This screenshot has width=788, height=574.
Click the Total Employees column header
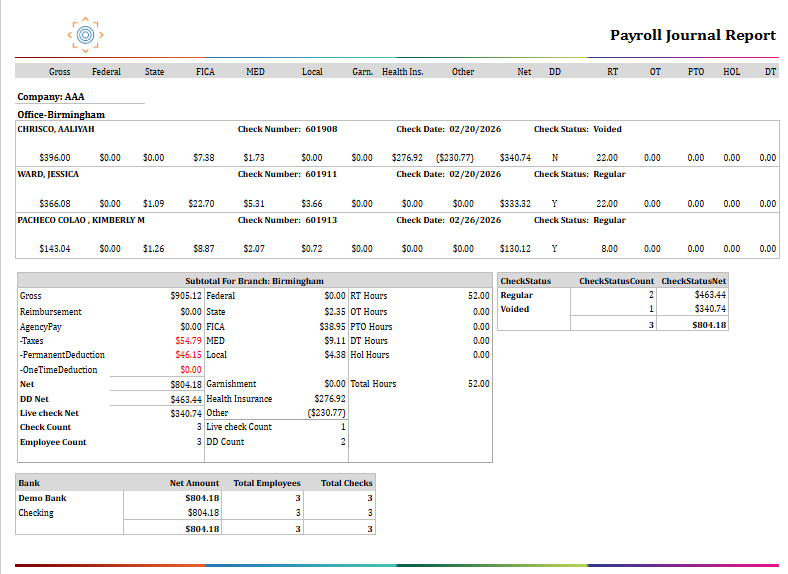[267, 483]
